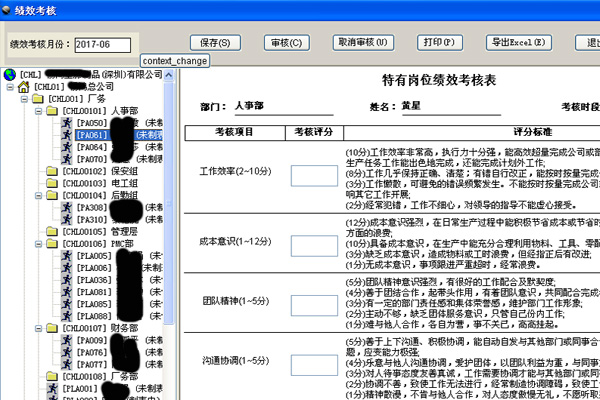600x400 pixels.
Task: Click person icon next to [PLA081]
Action: (67, 292)
